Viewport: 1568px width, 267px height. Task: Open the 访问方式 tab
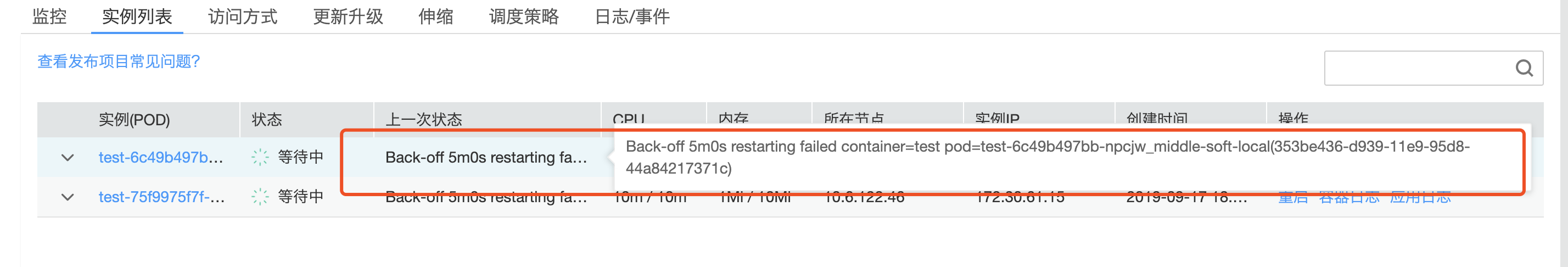242,16
